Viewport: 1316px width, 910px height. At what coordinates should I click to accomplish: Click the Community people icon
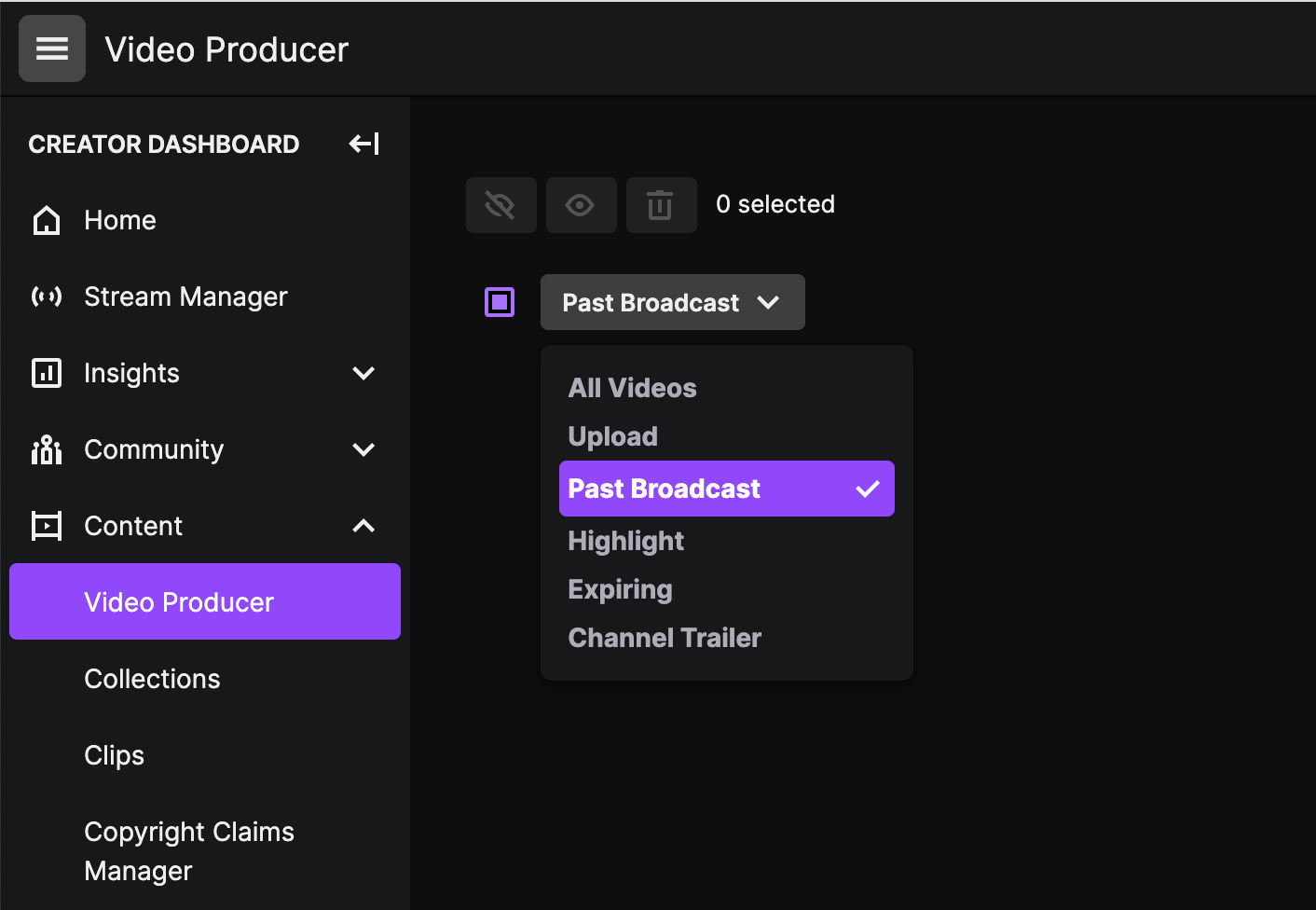pos(47,449)
